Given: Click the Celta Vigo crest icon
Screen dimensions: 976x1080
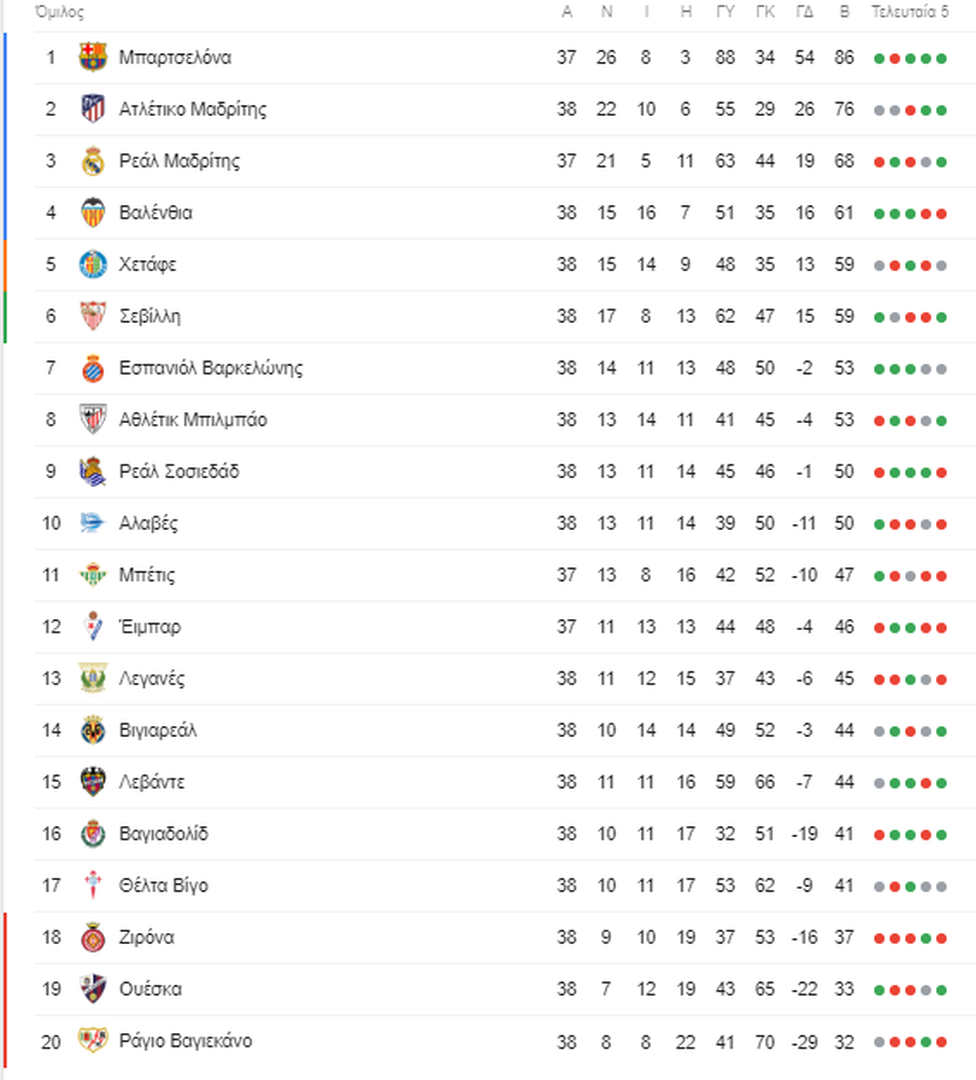Looking at the screenshot, I should point(93,885).
